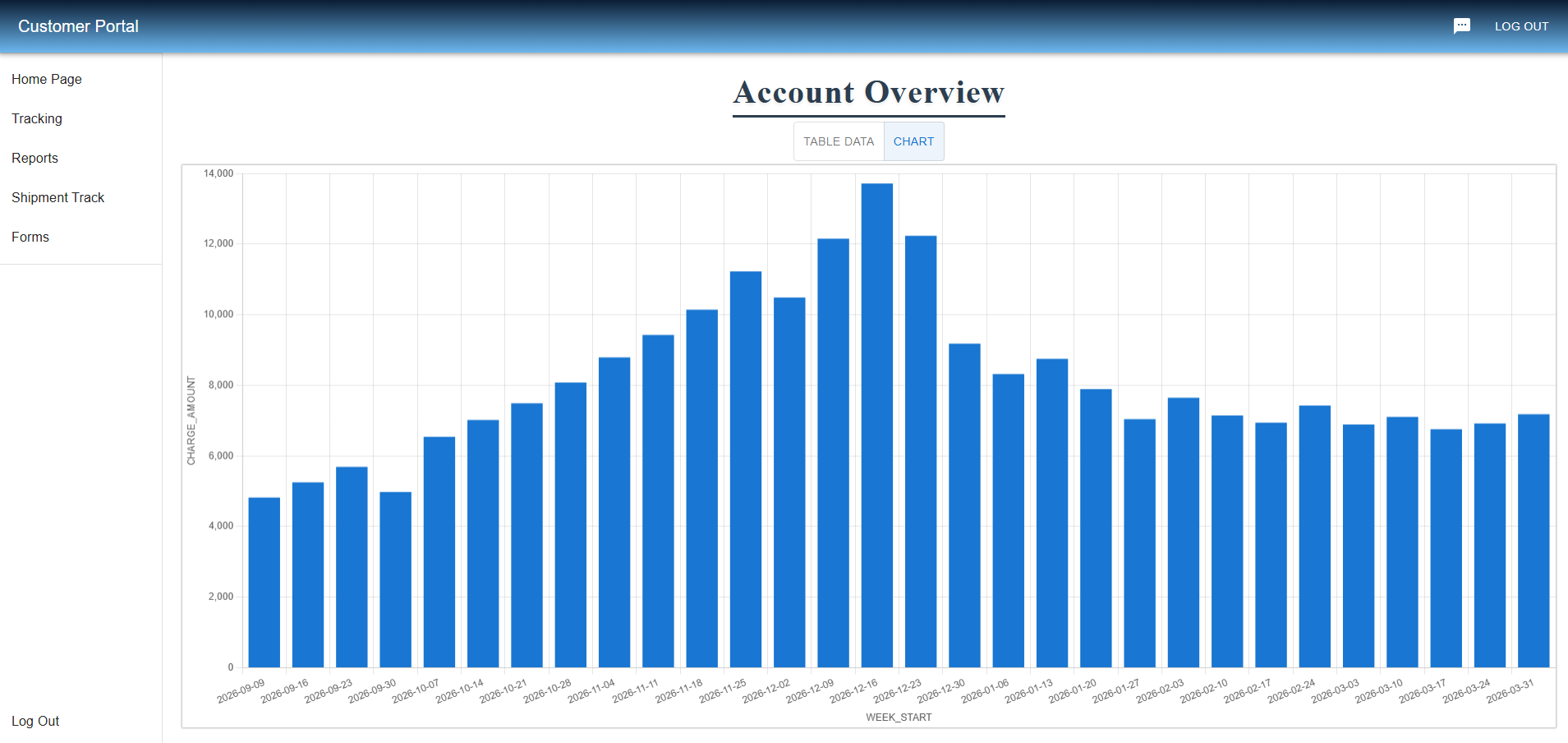Switch to the TABLE DATA tab

point(839,141)
